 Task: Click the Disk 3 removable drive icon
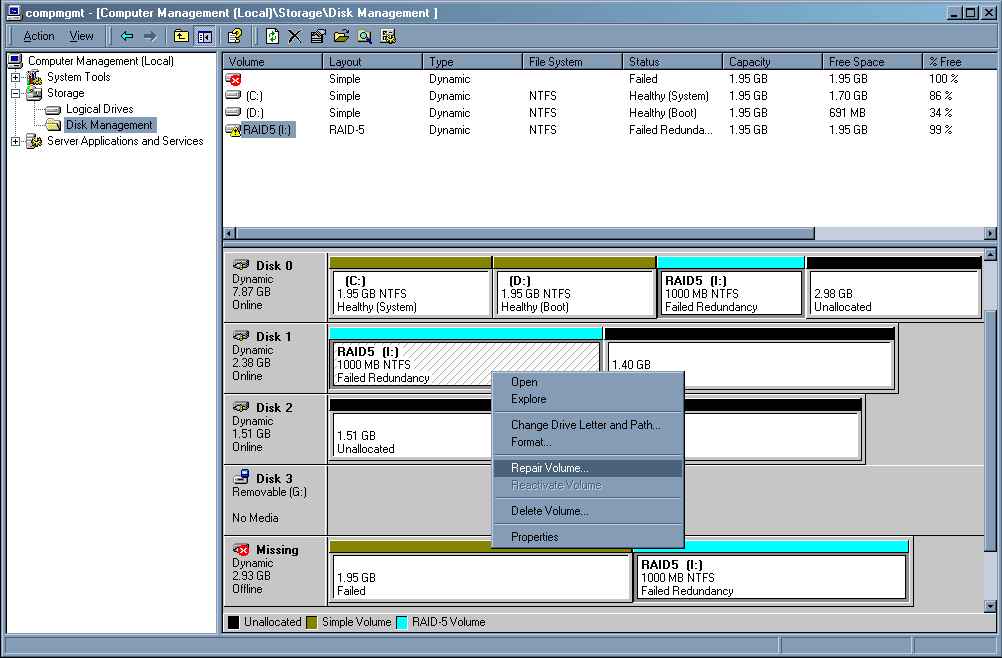[242, 477]
